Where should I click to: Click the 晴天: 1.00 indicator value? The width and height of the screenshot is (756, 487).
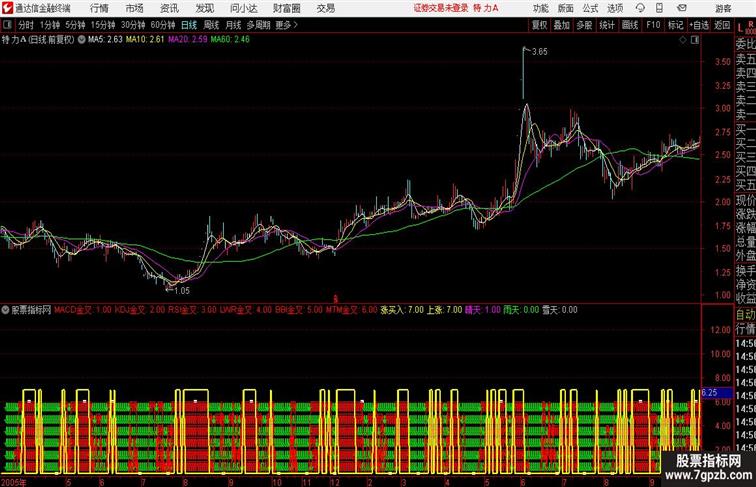pyautogui.click(x=483, y=310)
